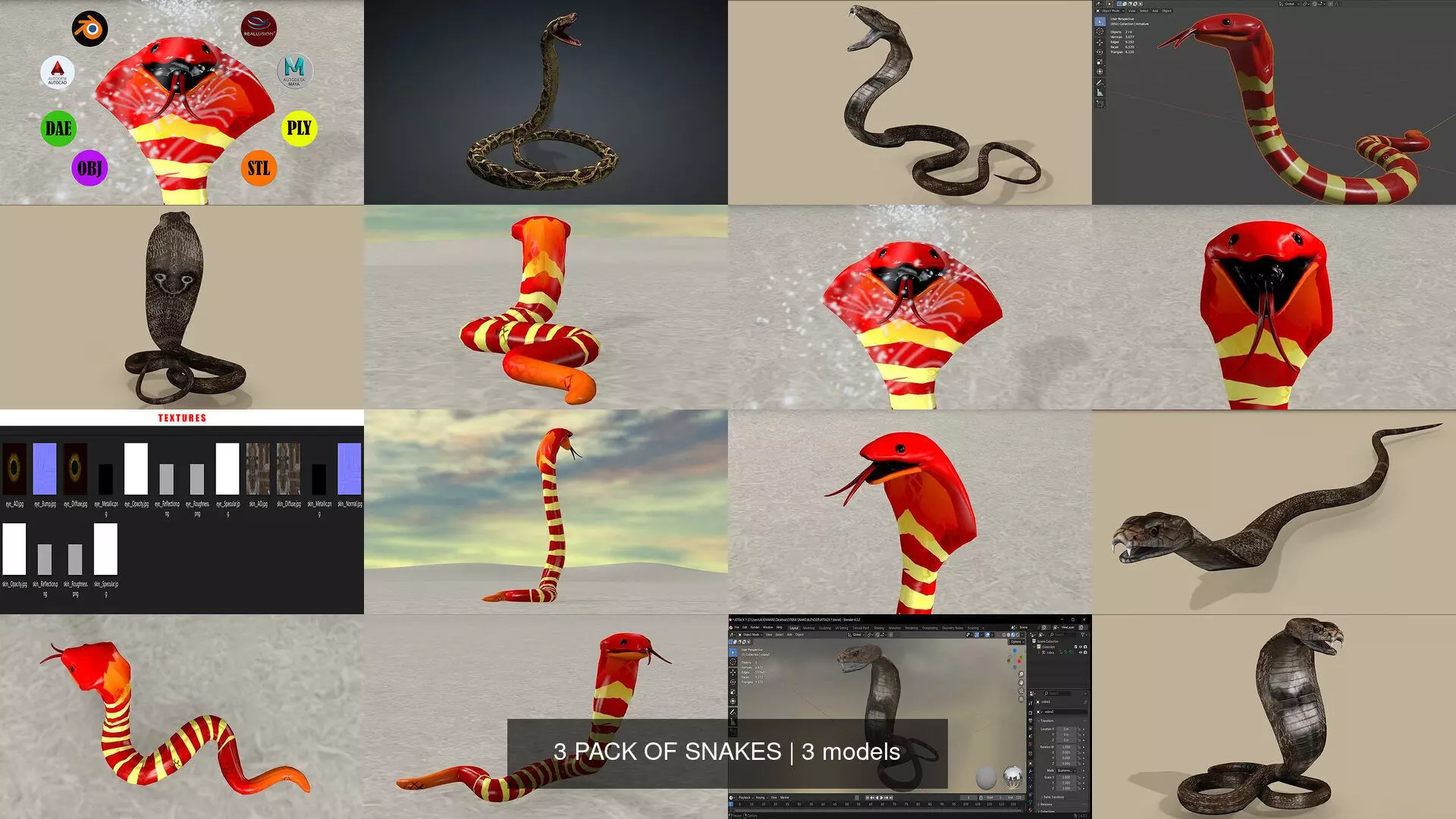Click the camera view icon in the cobra viewport

[1021, 691]
